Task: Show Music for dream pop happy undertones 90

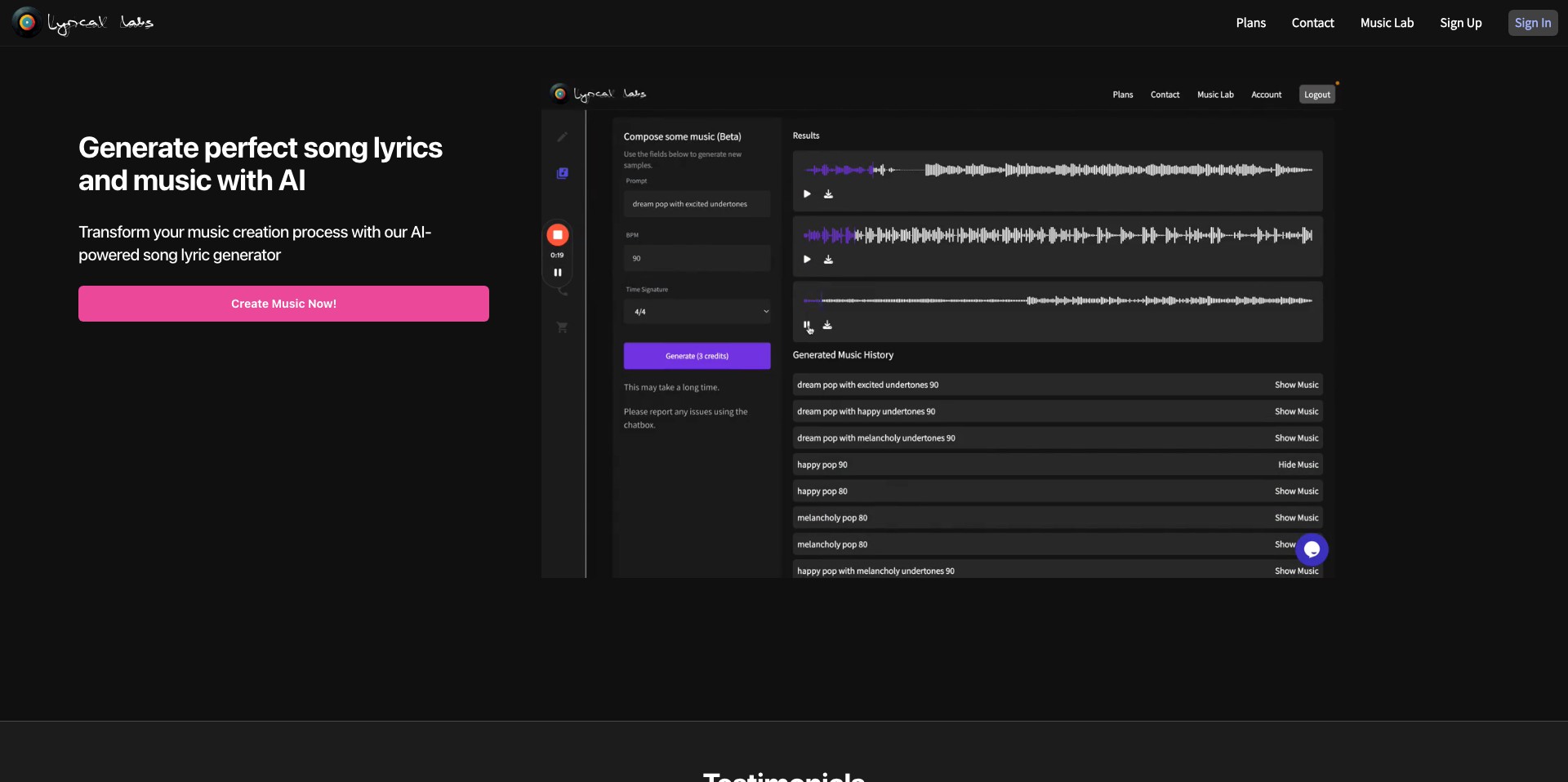Action: 1296,411
